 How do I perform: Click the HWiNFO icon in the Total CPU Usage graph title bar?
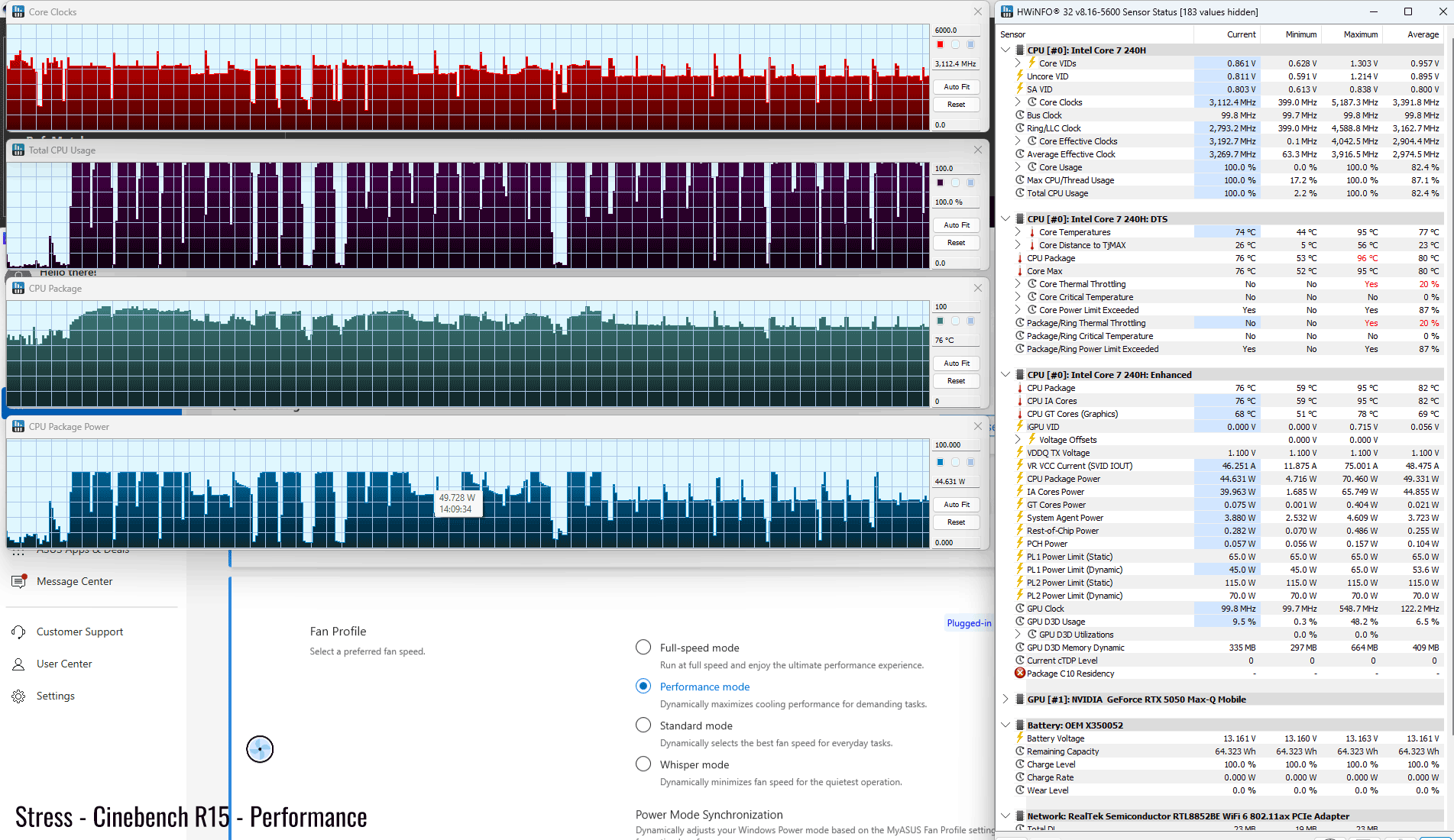click(x=18, y=150)
